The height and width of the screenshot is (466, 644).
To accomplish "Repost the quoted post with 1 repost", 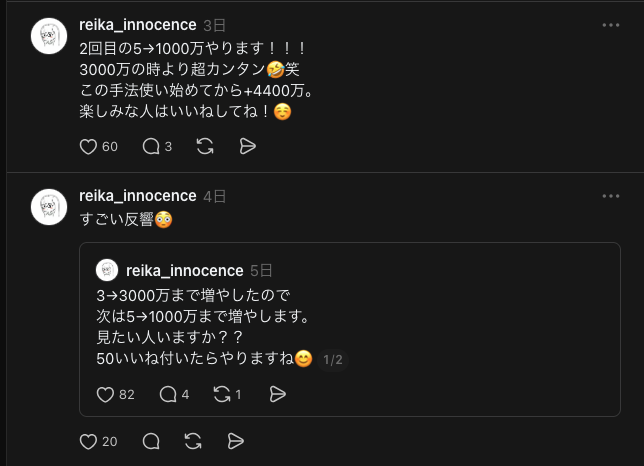I will [x=222, y=395].
